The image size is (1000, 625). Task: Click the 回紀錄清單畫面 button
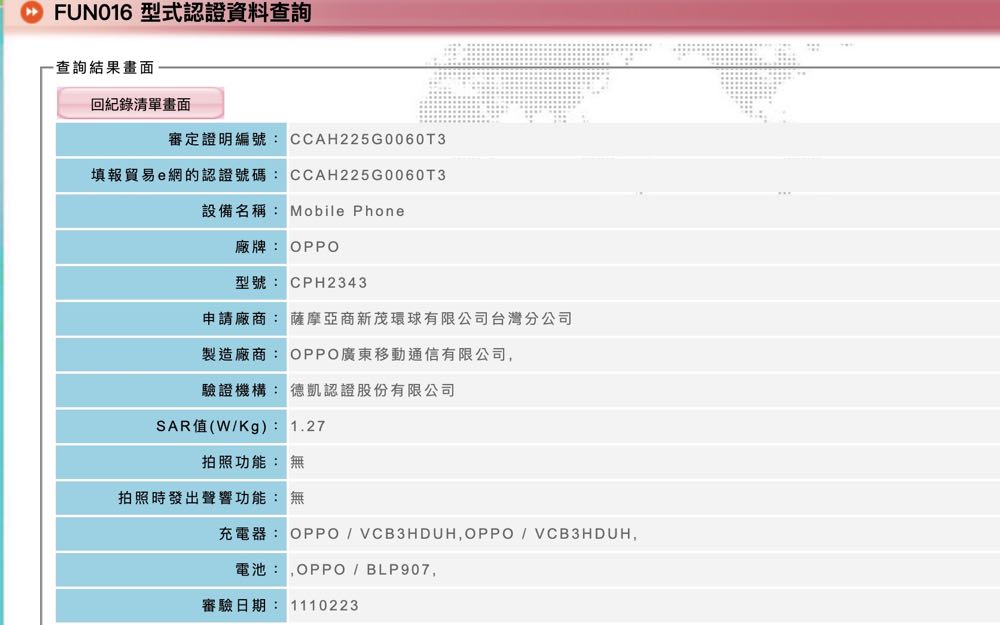140,103
